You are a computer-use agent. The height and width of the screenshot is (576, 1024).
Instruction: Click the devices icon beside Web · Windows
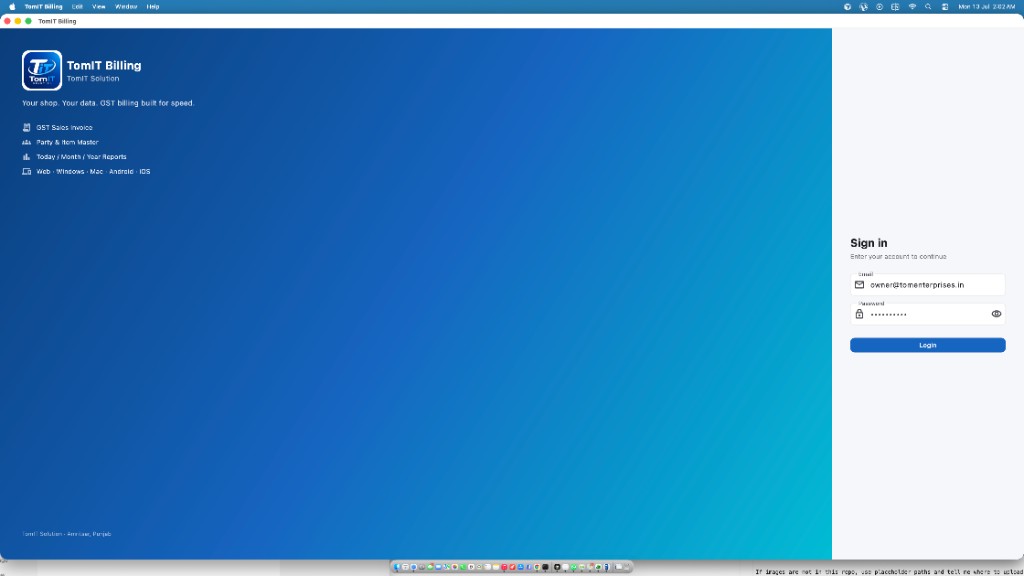coord(26,172)
